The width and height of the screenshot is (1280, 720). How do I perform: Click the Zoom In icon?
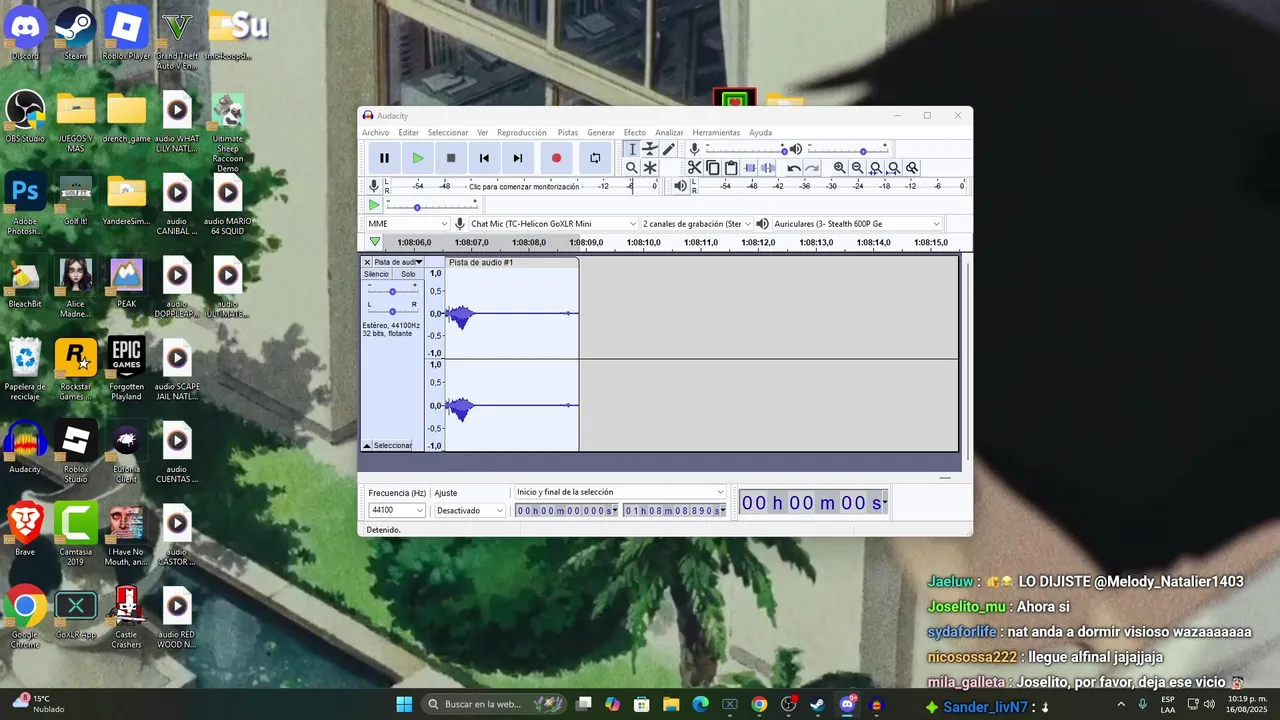pos(839,168)
